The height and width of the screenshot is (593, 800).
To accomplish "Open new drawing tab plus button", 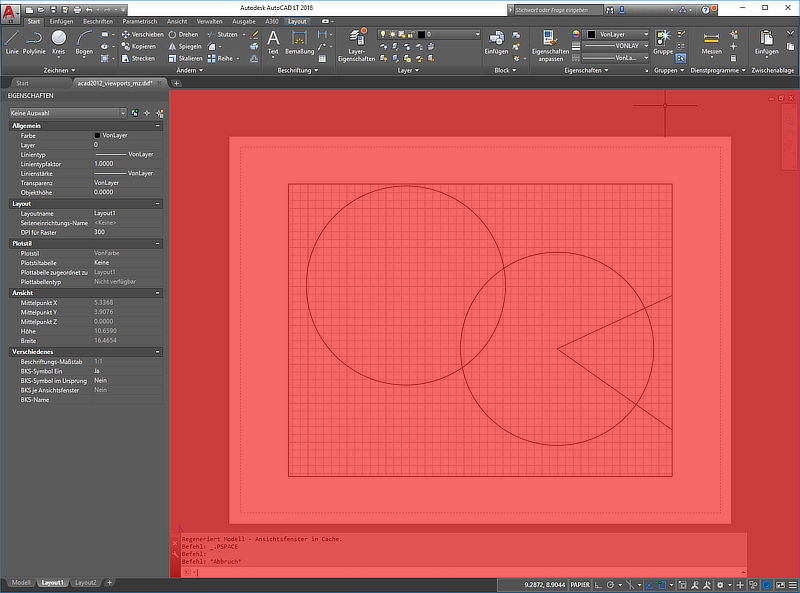I will 177,83.
